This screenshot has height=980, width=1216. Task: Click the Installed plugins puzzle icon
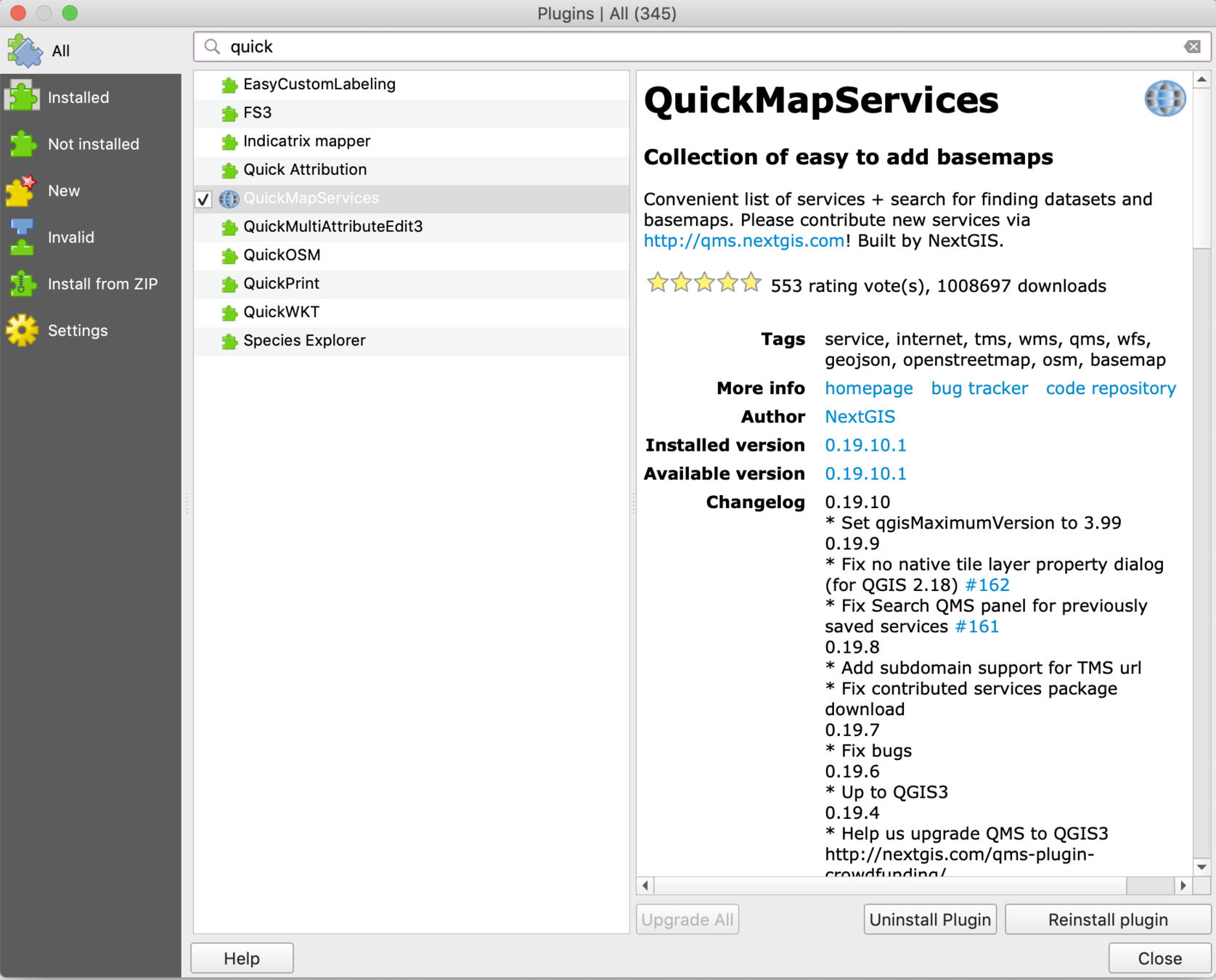point(23,97)
